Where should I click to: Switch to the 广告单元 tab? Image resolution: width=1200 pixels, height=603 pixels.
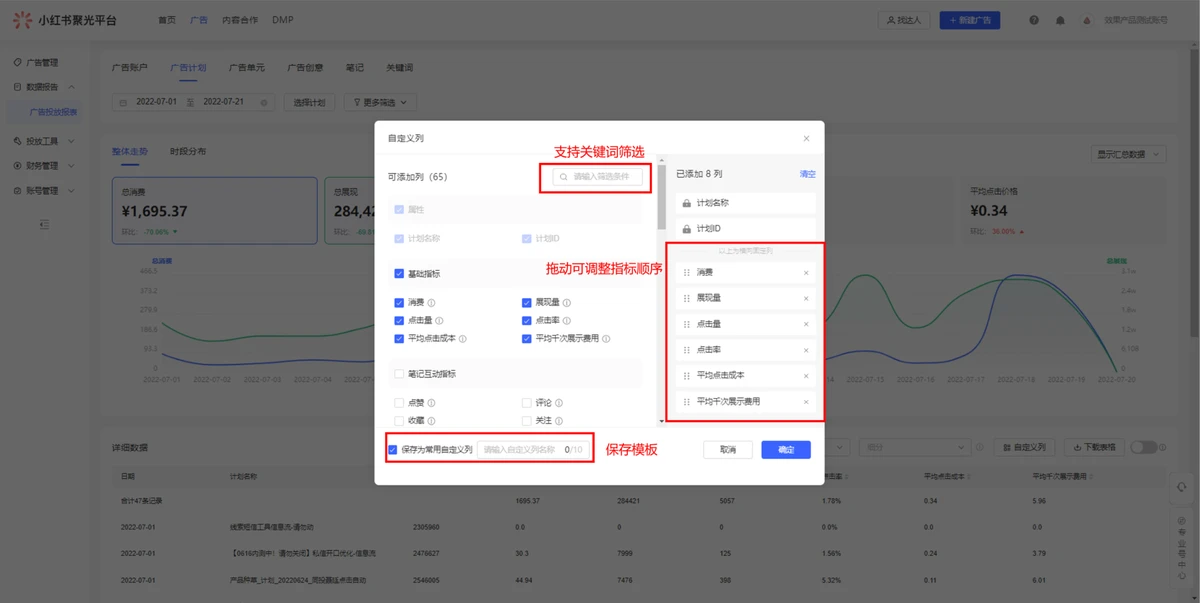[x=246, y=68]
